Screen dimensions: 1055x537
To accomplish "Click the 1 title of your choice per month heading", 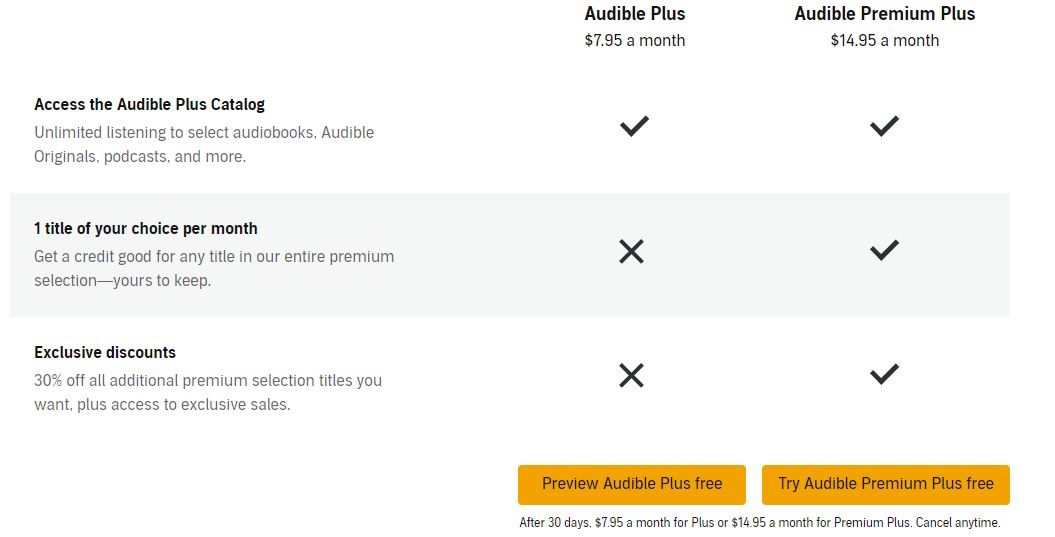I will click(x=146, y=228).
